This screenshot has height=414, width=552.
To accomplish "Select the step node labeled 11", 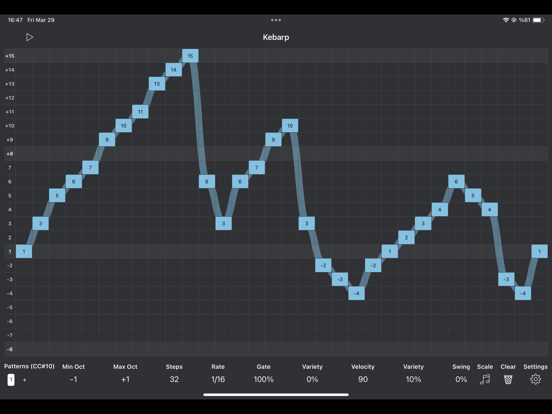I will (x=140, y=112).
